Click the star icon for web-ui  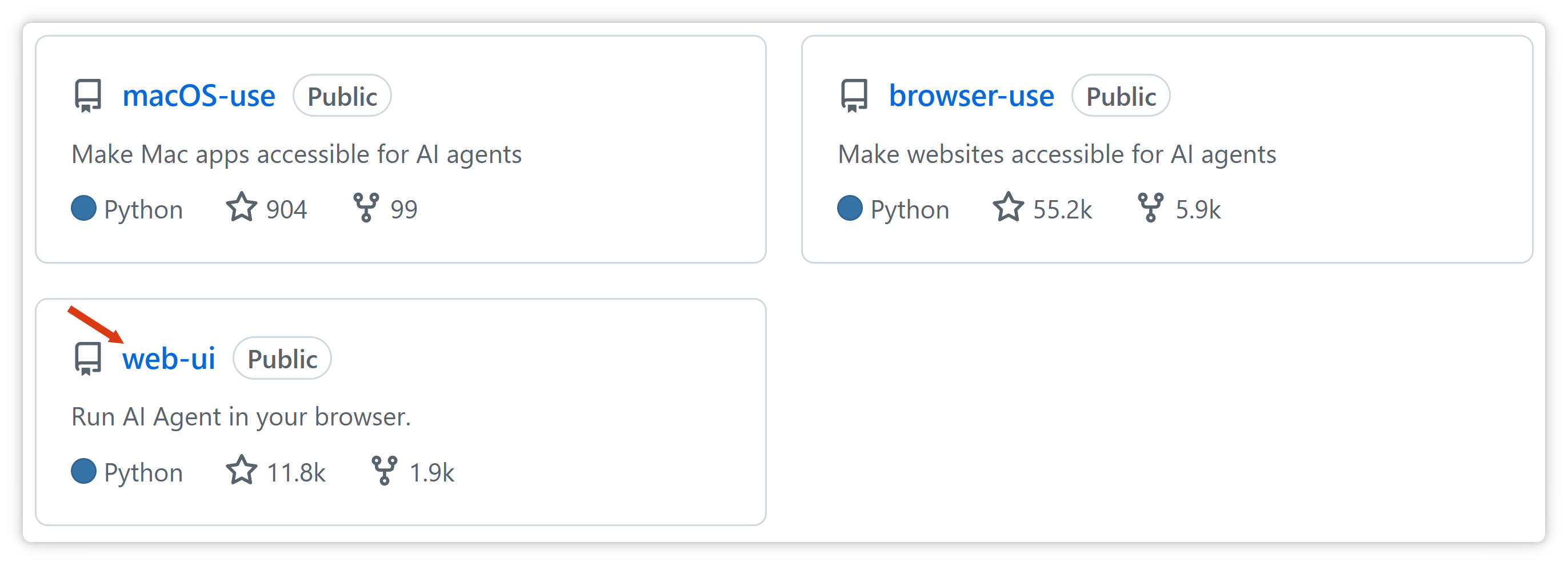pyautogui.click(x=242, y=471)
